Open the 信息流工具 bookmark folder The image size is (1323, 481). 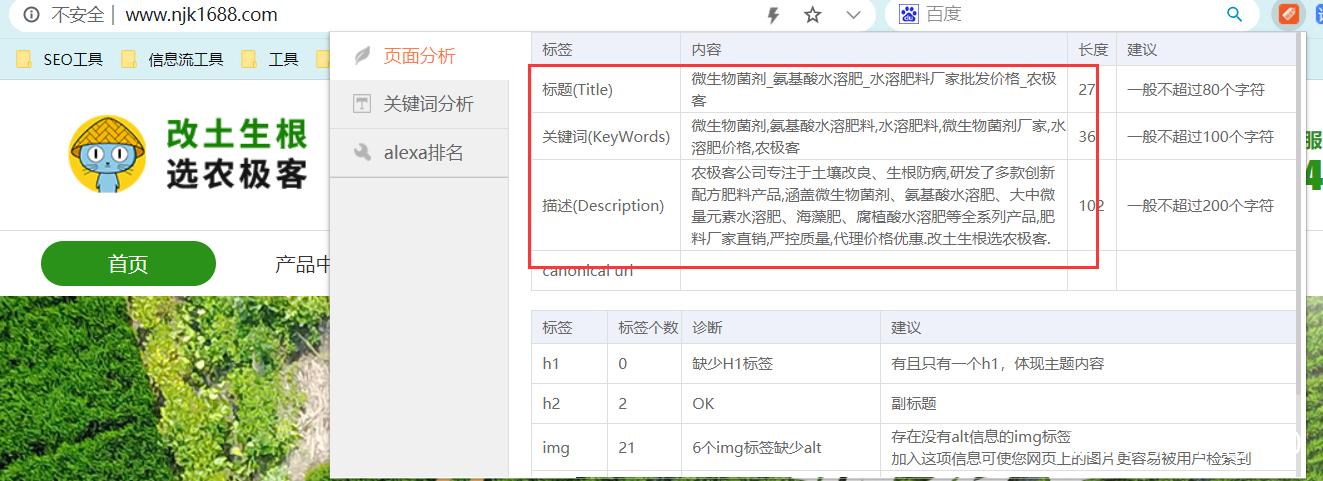pyautogui.click(x=171, y=59)
